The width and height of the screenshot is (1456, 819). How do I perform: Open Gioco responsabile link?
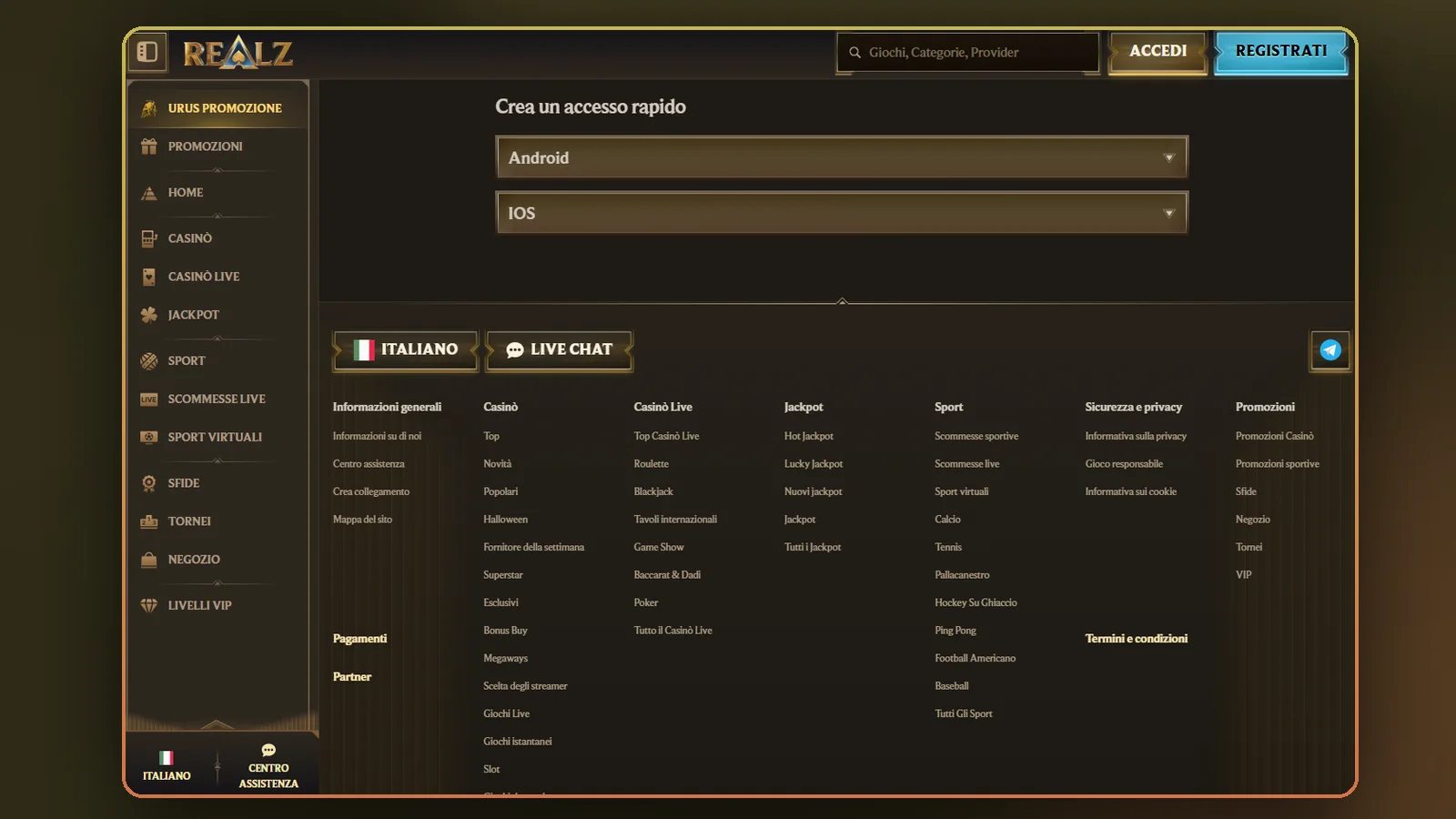coord(1124,464)
